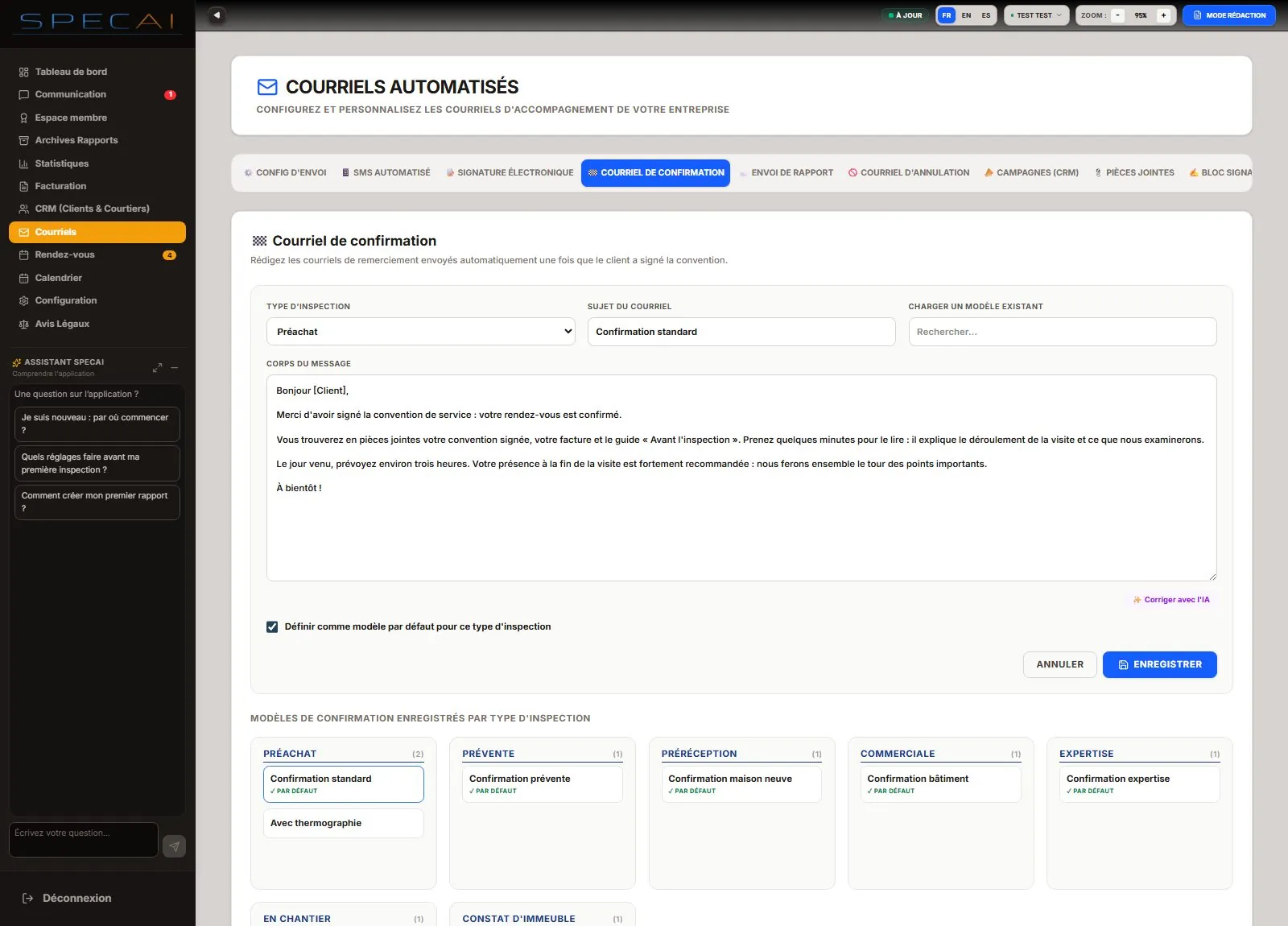Select suggestion 'Comment créer mon premier rapport'

click(x=97, y=502)
